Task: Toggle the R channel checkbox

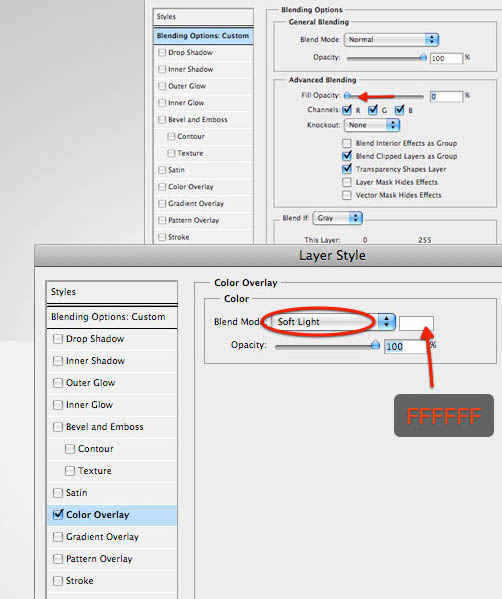Action: pyautogui.click(x=347, y=110)
